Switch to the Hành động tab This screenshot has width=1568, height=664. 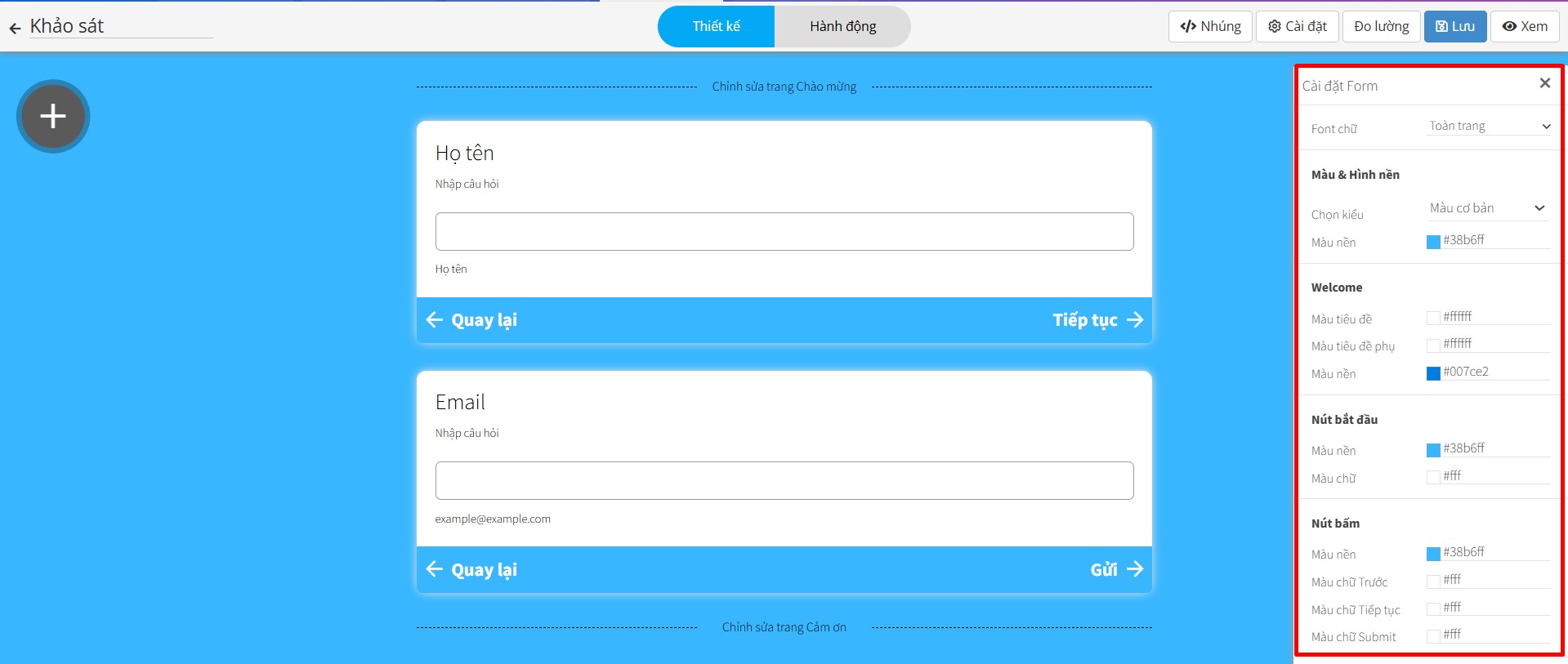coord(842,26)
